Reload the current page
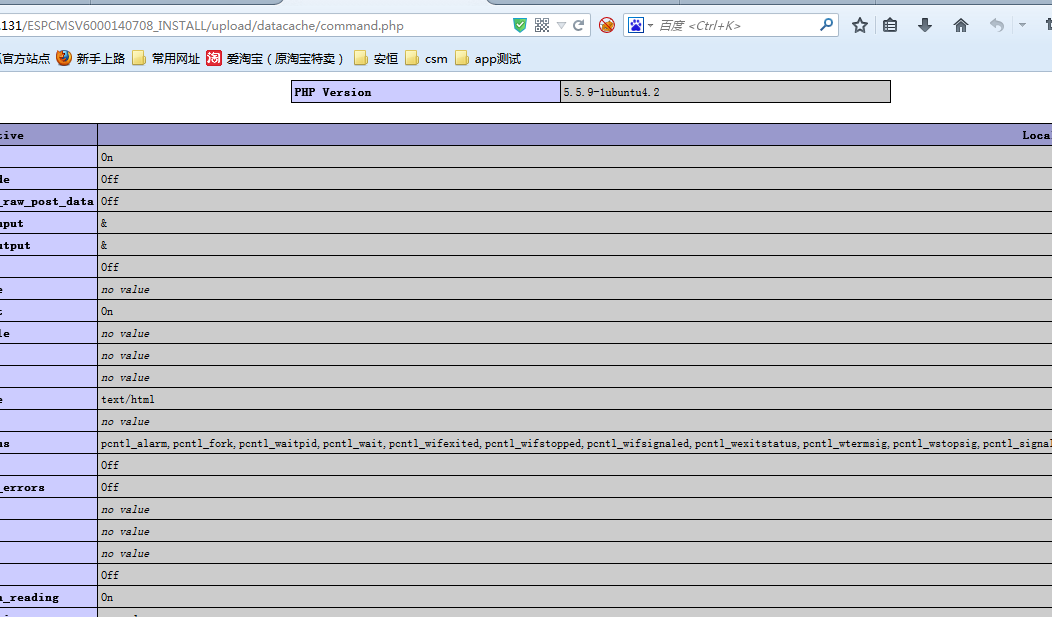The width and height of the screenshot is (1052, 617). coord(578,25)
